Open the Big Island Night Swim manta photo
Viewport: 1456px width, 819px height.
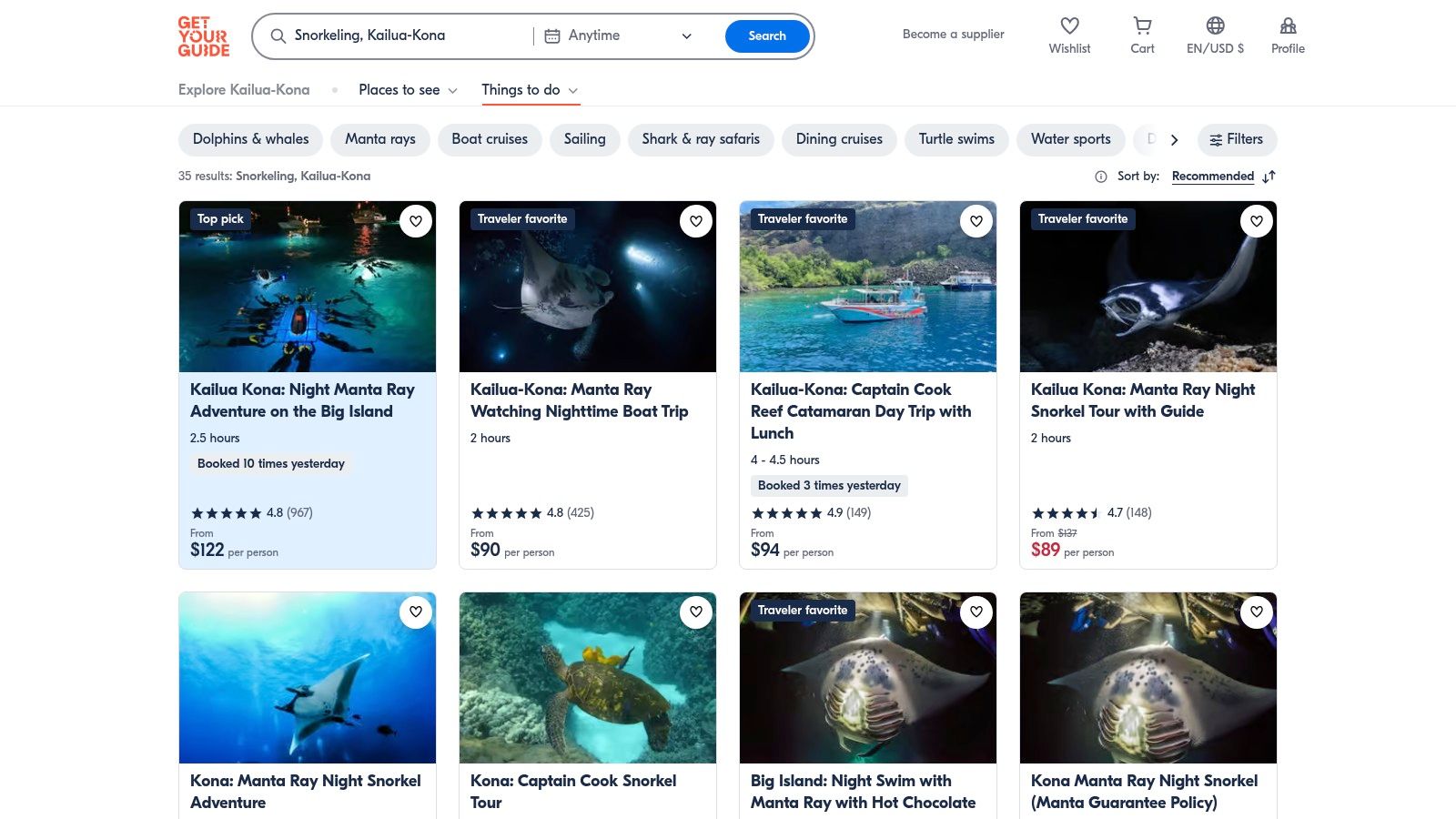[868, 678]
